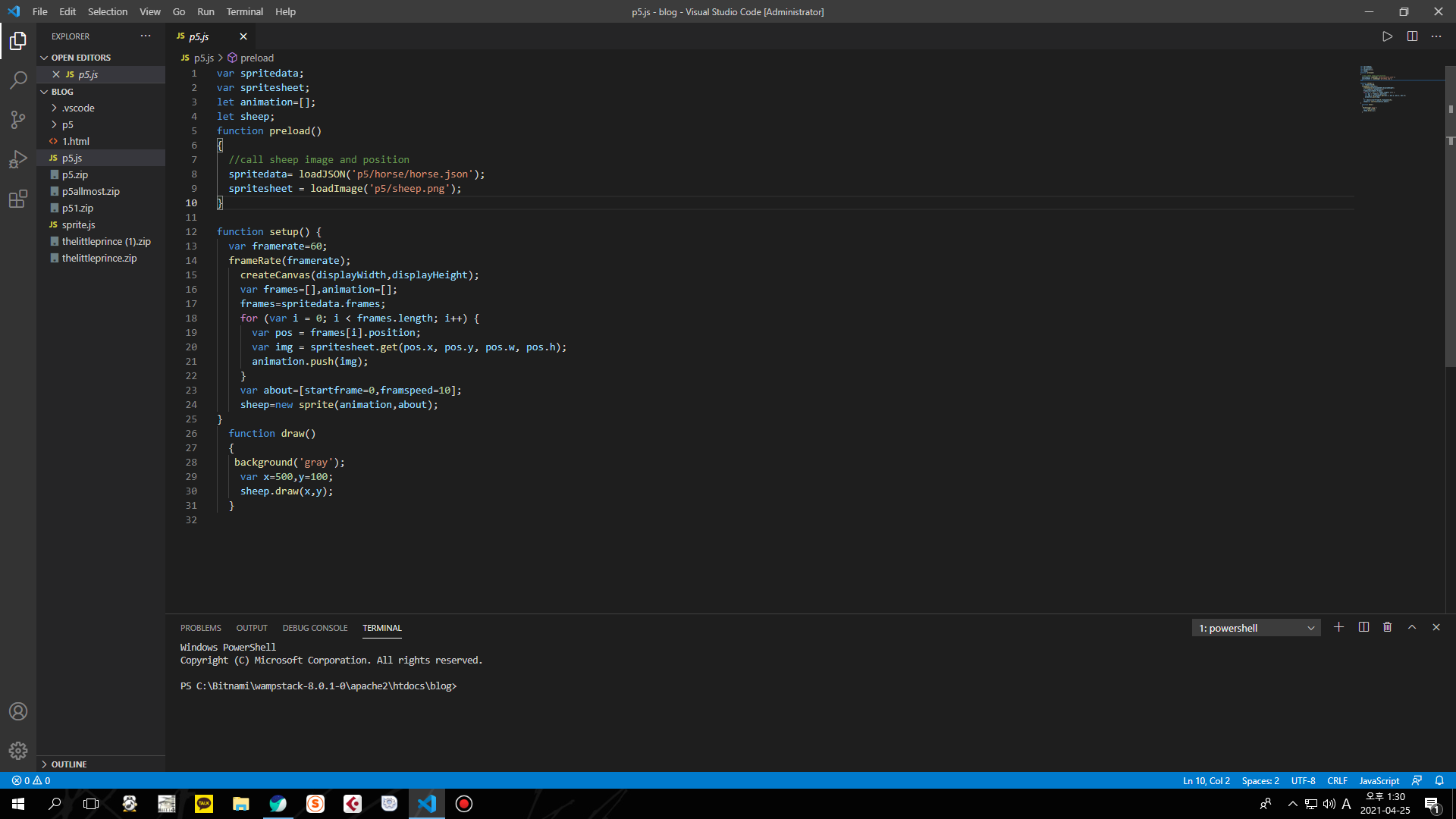
Task: Open the Extensions view
Action: pyautogui.click(x=18, y=199)
